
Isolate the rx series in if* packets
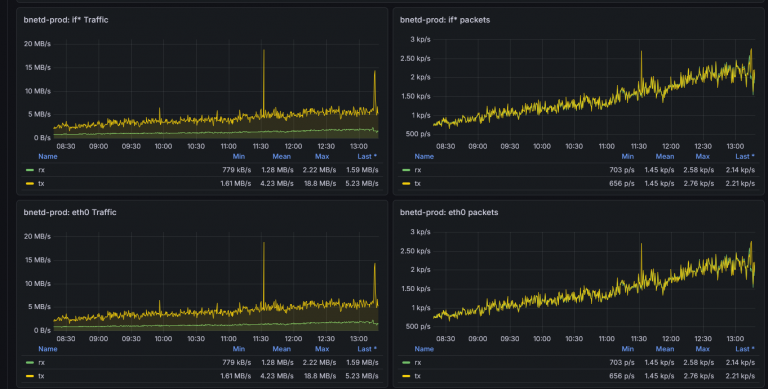[418, 170]
